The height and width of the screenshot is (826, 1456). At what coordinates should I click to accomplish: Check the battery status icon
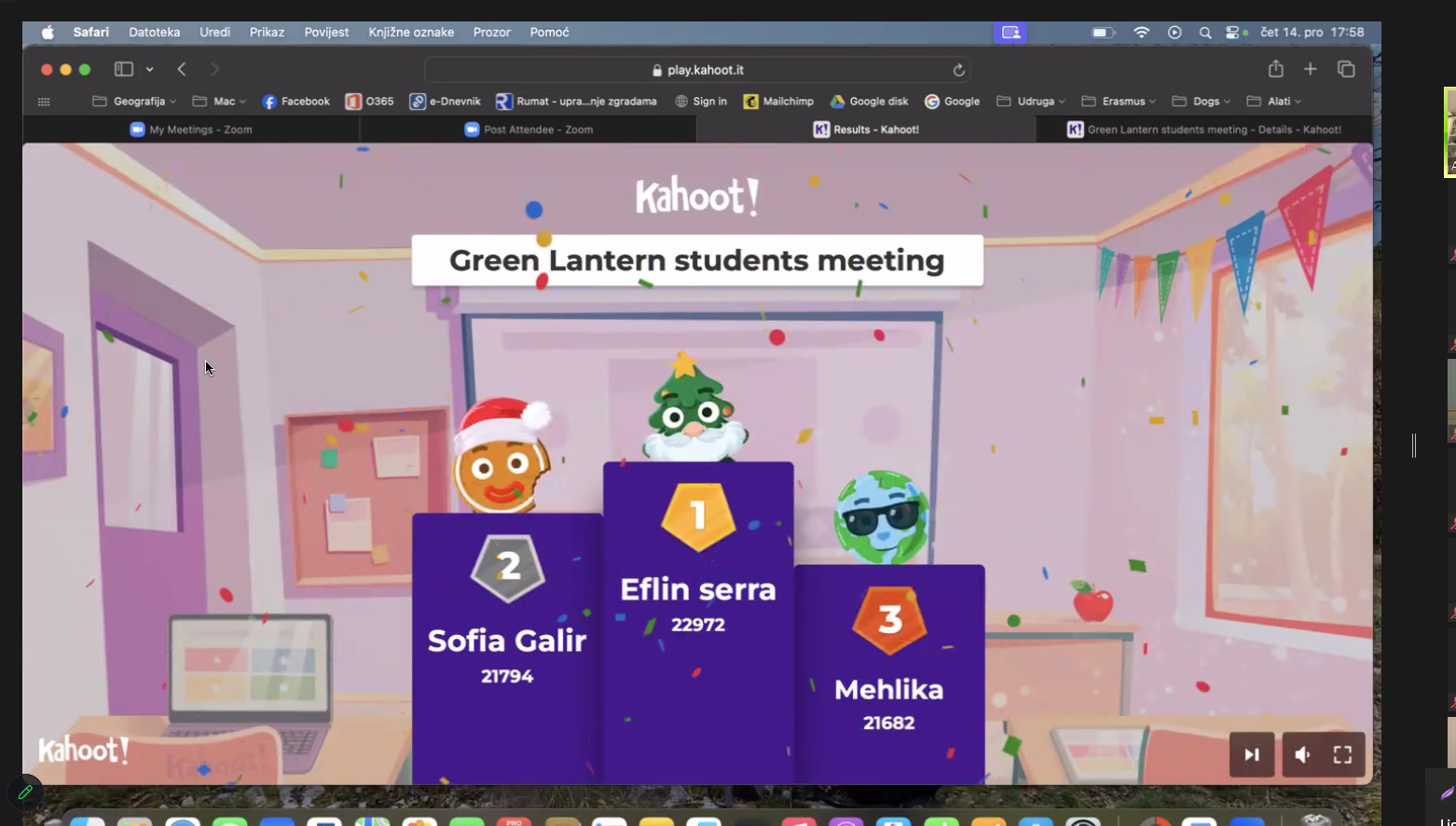click(1104, 33)
